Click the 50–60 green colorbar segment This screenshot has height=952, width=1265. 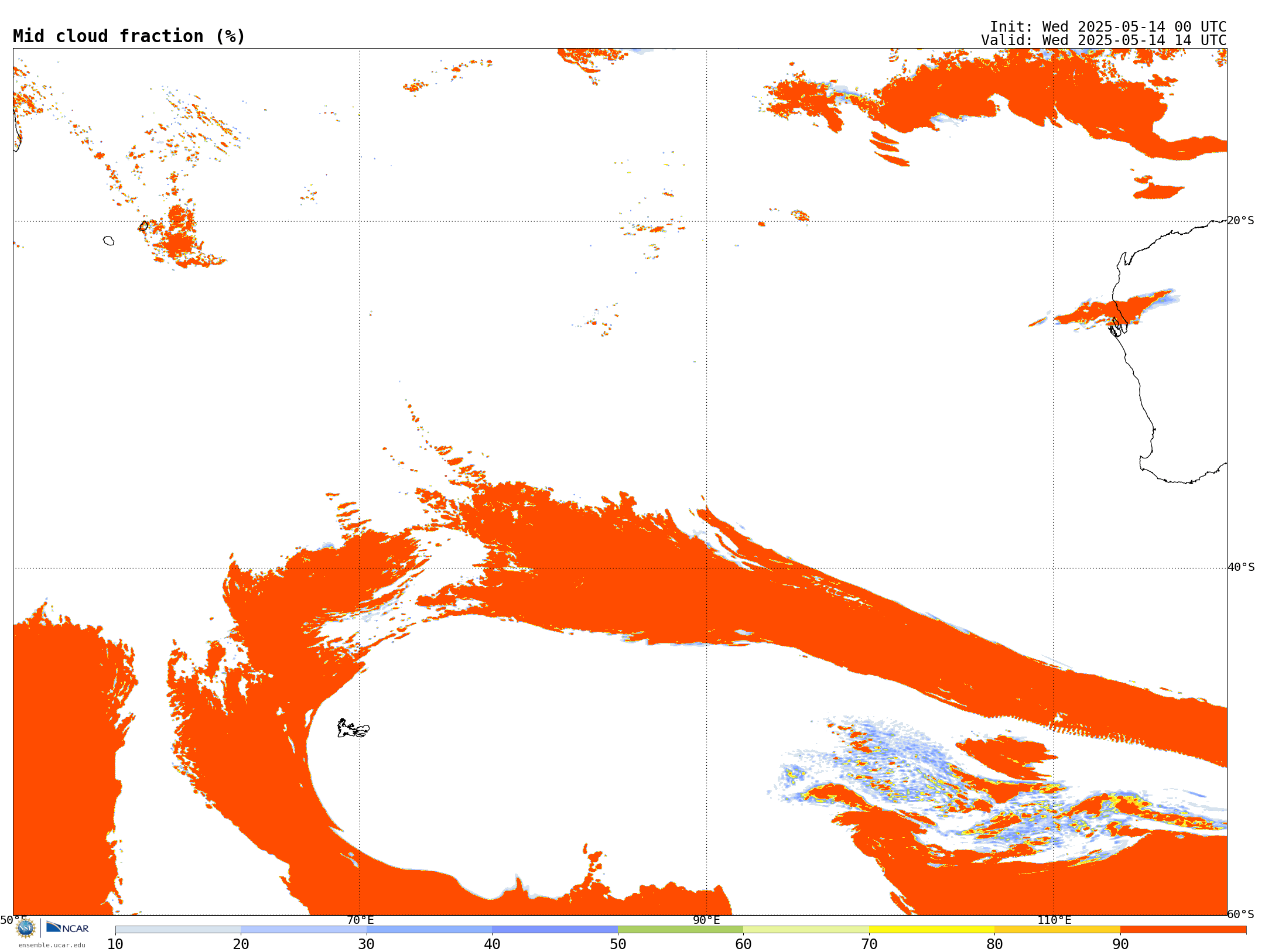681,930
